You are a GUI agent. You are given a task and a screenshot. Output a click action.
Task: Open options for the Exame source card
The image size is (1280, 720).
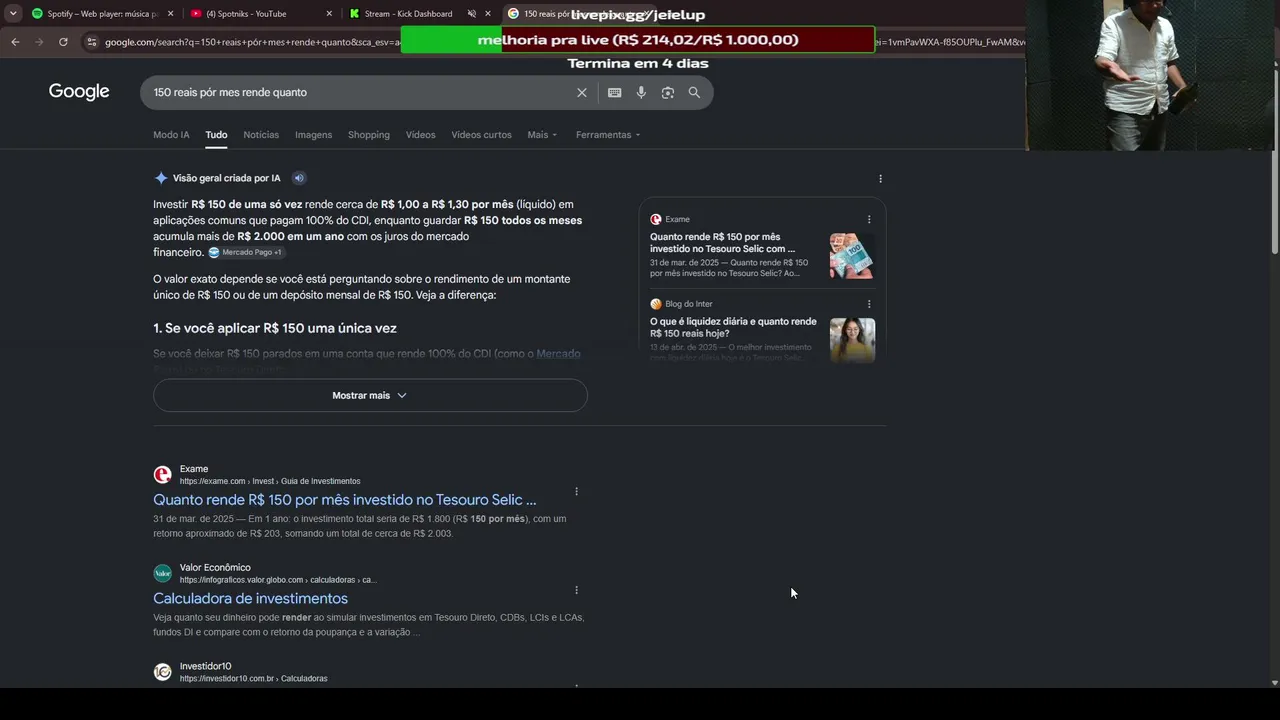[868, 219]
